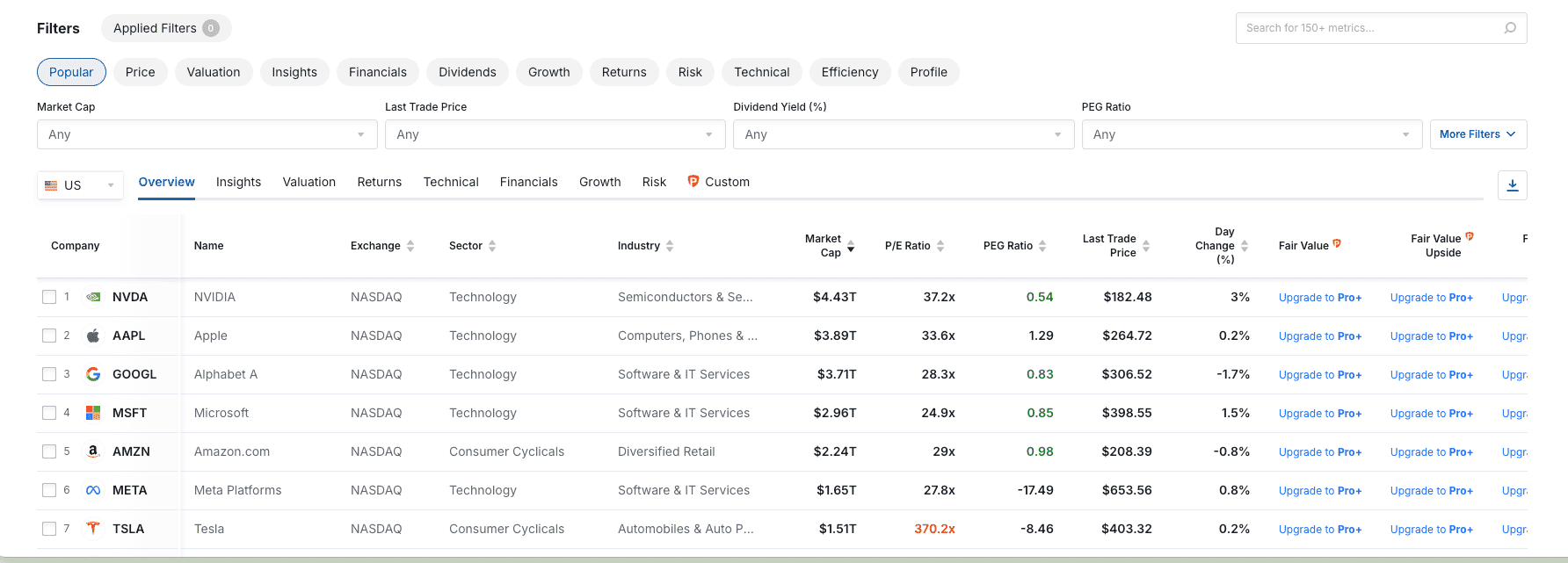This screenshot has width=1568, height=563.
Task: Select the Dividends filter category
Action: (467, 72)
